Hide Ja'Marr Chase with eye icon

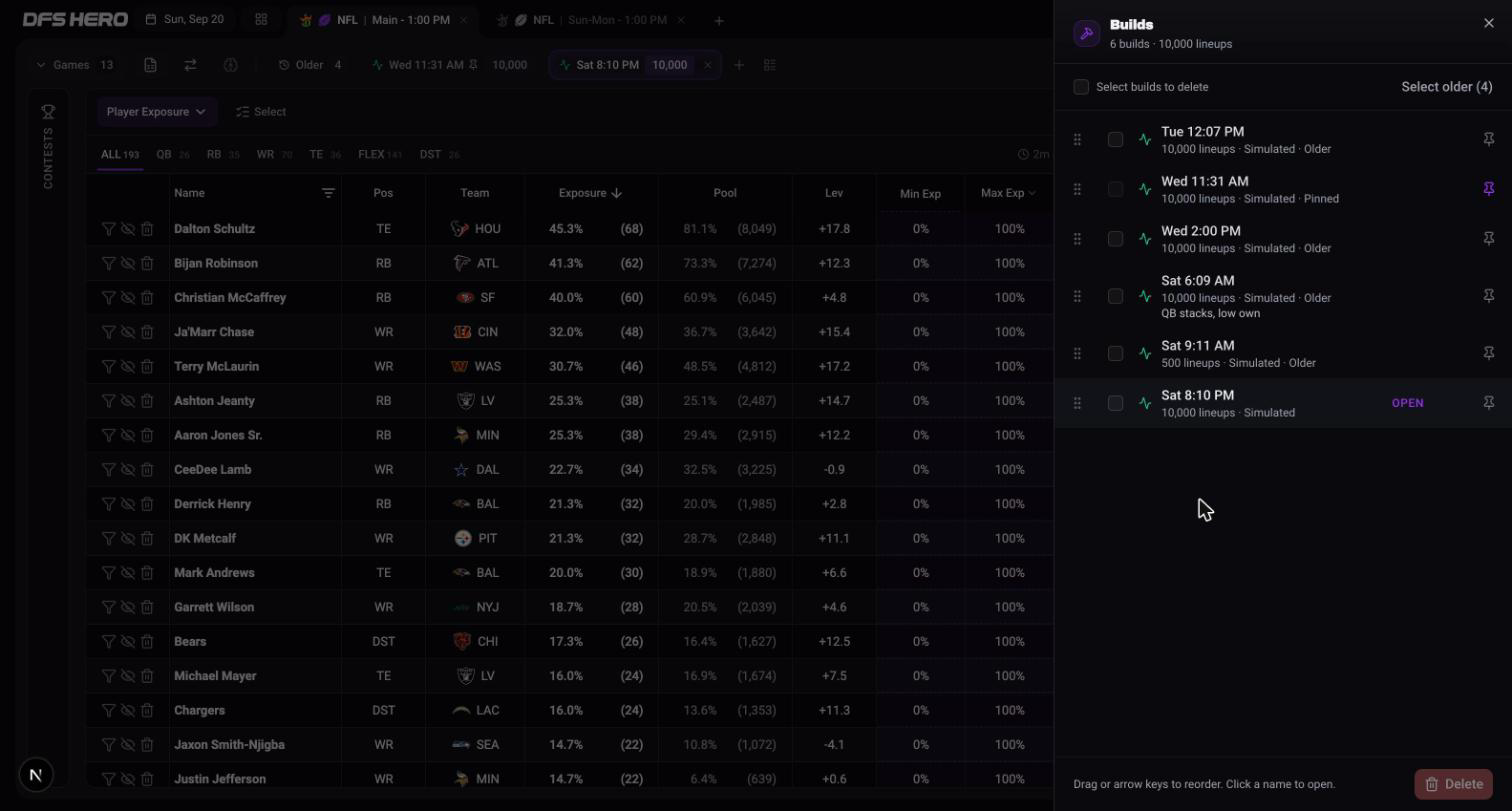(x=127, y=332)
